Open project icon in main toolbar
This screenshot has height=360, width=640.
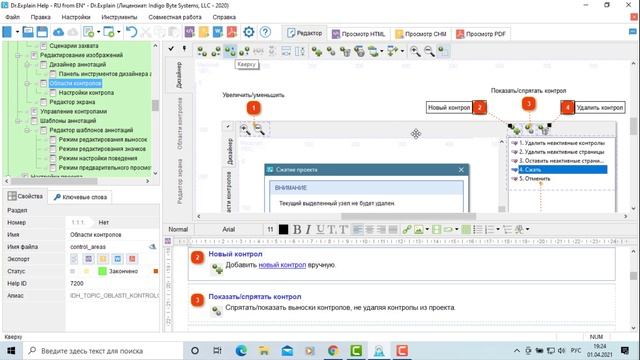point(28,32)
